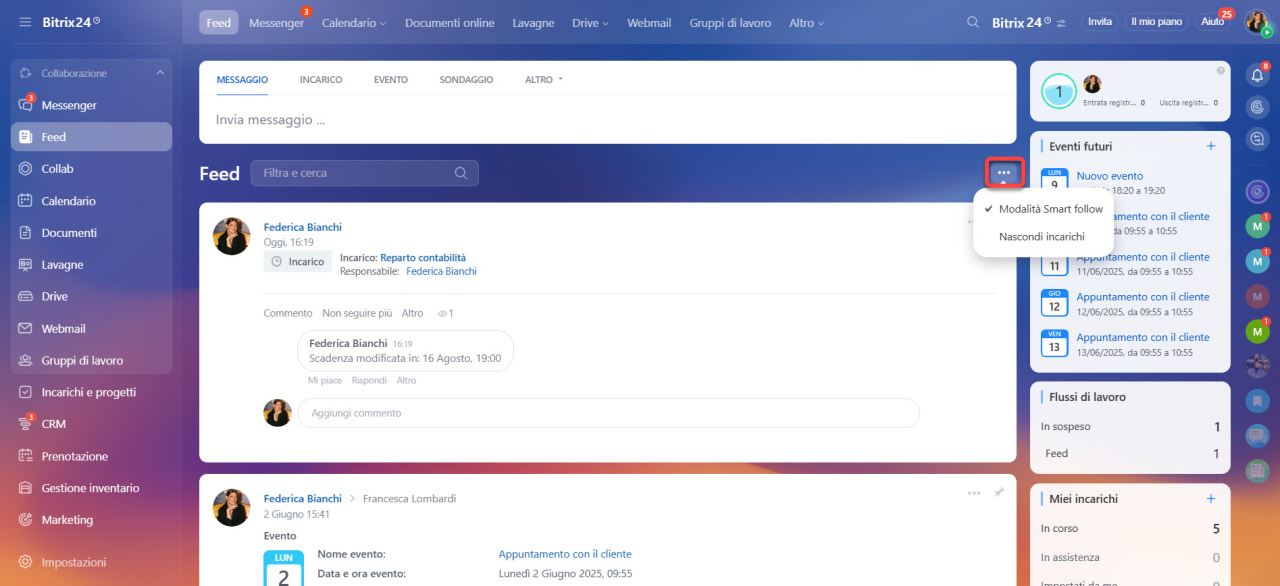Expand the ALTRO dropdown in the post composer
This screenshot has width=1280, height=586.
544,80
